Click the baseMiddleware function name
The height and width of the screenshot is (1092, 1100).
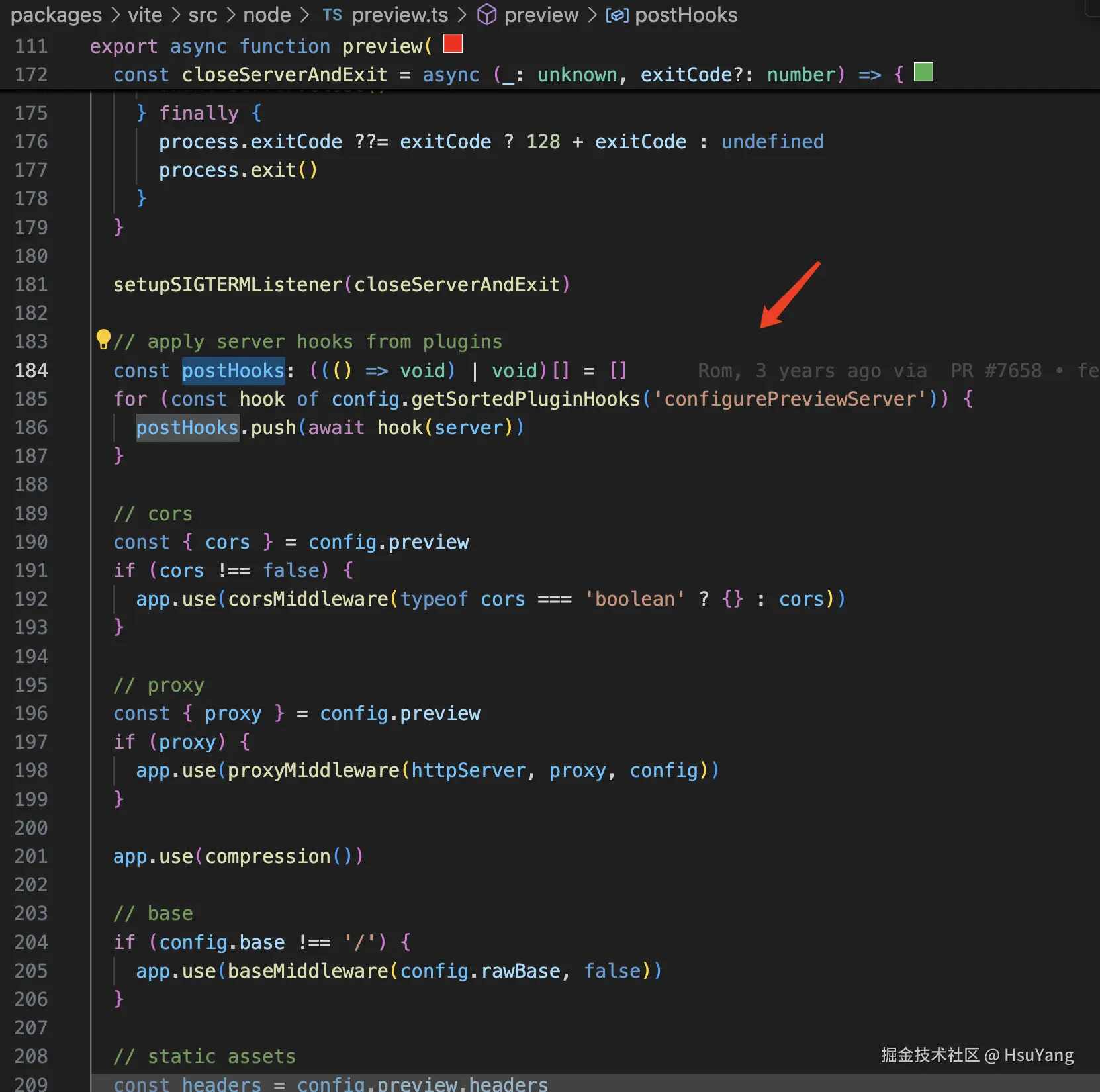pyautogui.click(x=308, y=971)
